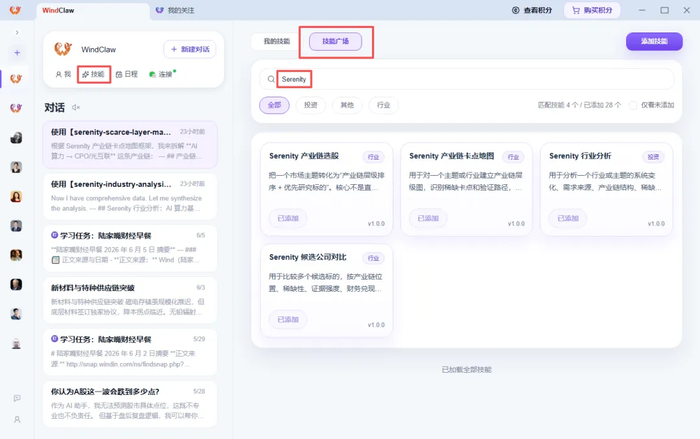Expand the left sidebar with the chevron arrow

17,32
